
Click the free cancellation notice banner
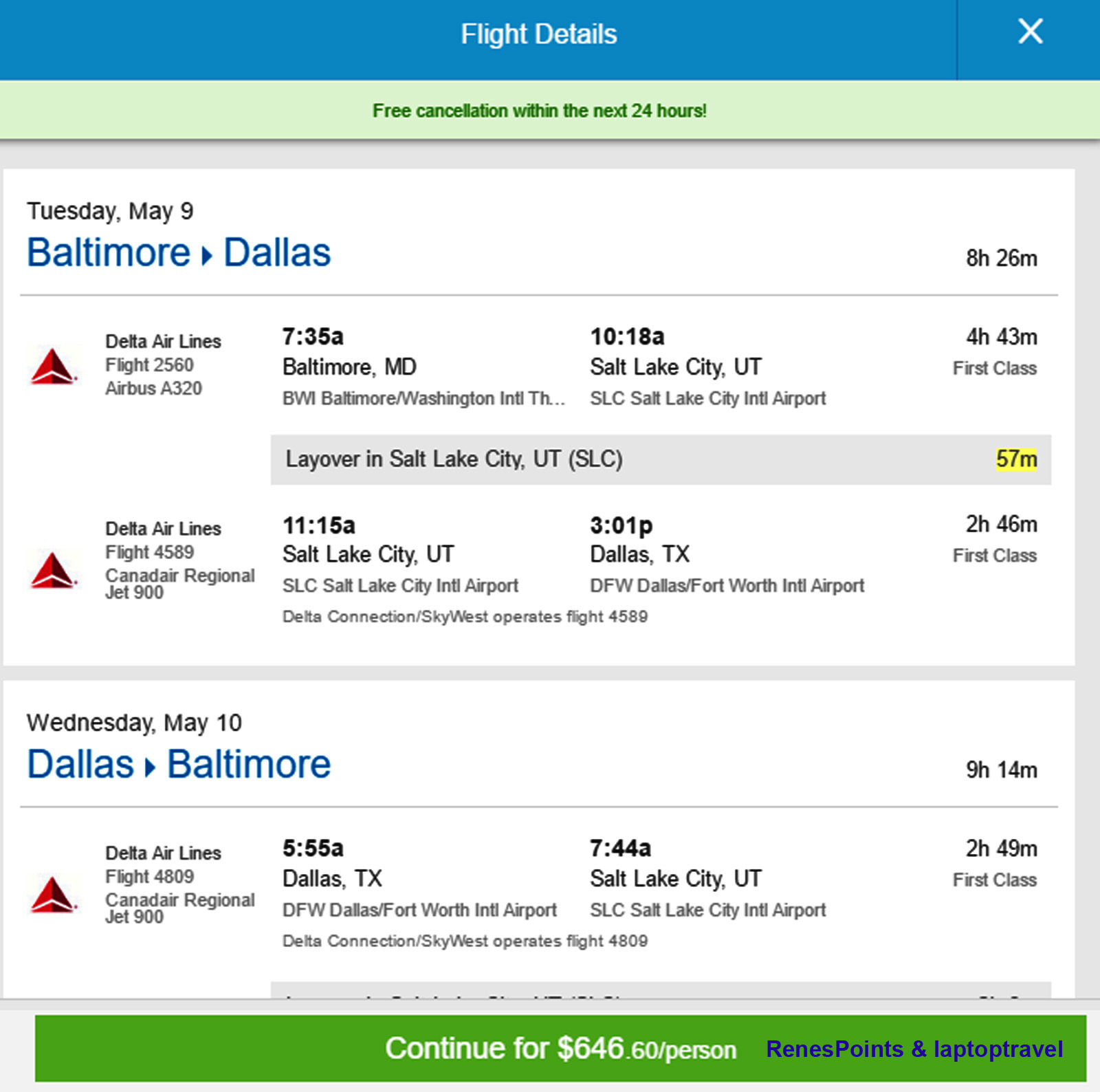[539, 111]
